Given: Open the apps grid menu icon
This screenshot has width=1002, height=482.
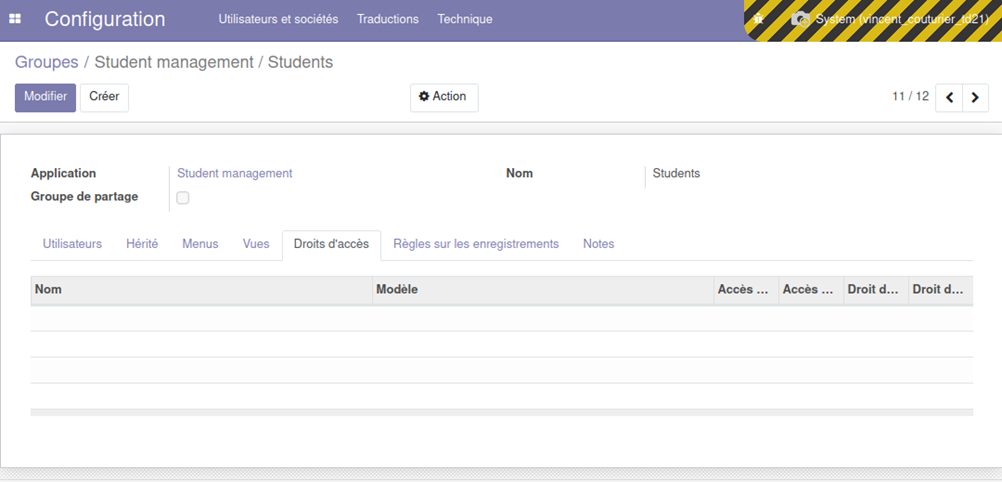Looking at the screenshot, I should click(15, 19).
